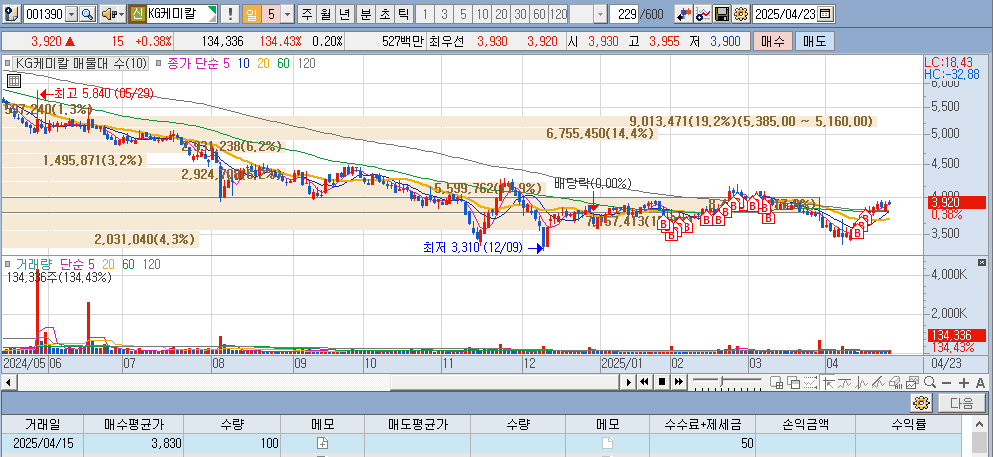This screenshot has width=993, height=457.
Task: Click the dotted range chart icon
Action: [x=810, y=382]
